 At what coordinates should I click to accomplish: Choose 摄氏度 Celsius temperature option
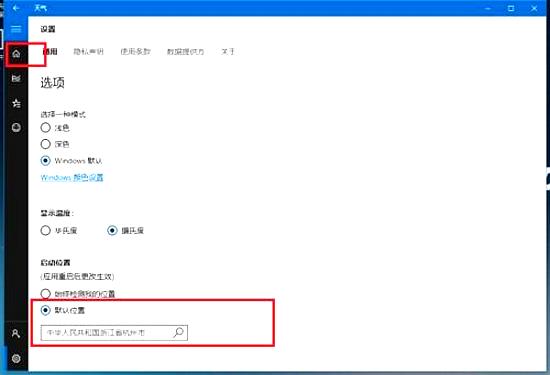tap(112, 230)
